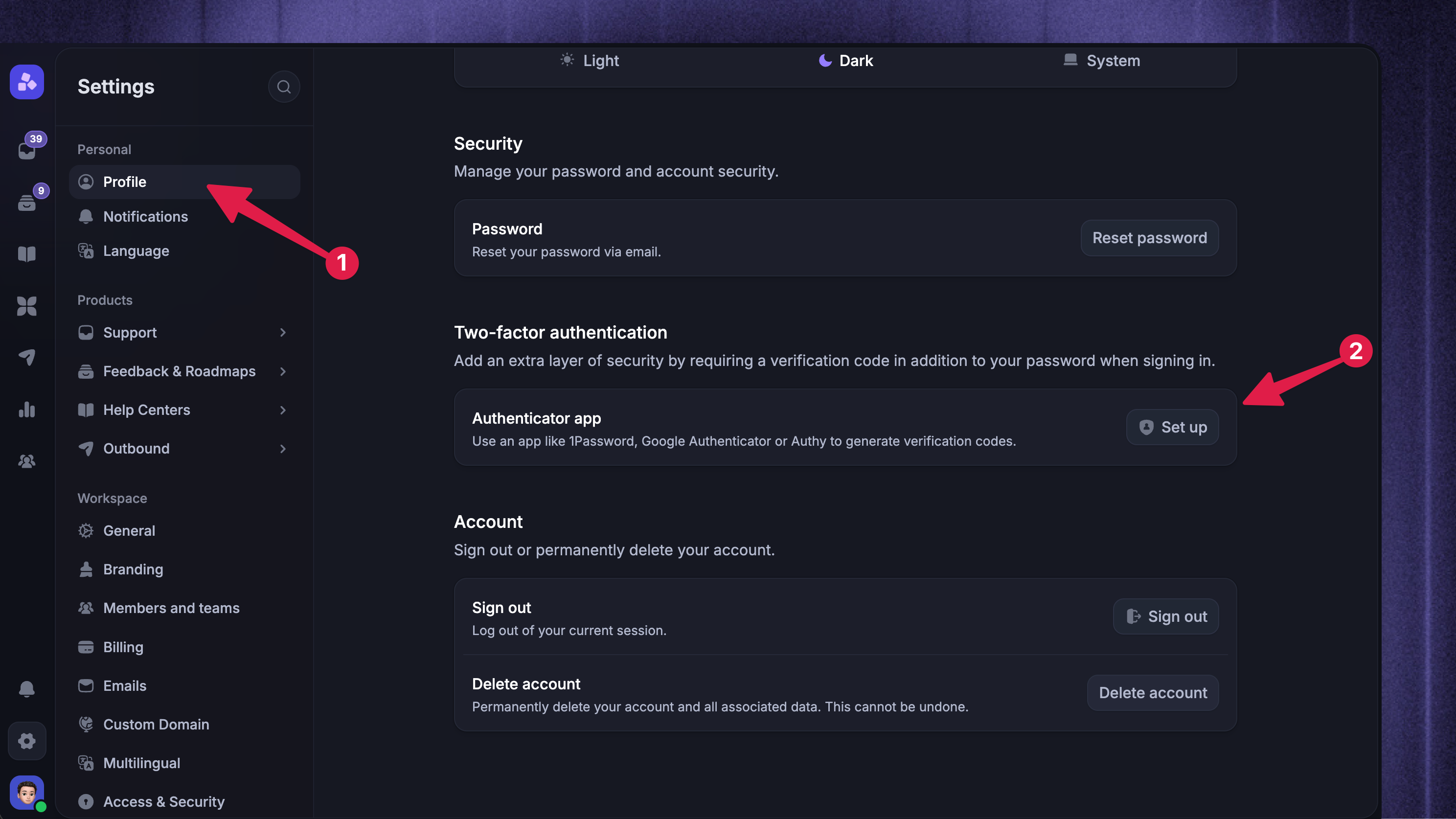The image size is (1456, 819).
Task: Click the outbound paper plane icon in left rail
Action: click(x=26, y=357)
